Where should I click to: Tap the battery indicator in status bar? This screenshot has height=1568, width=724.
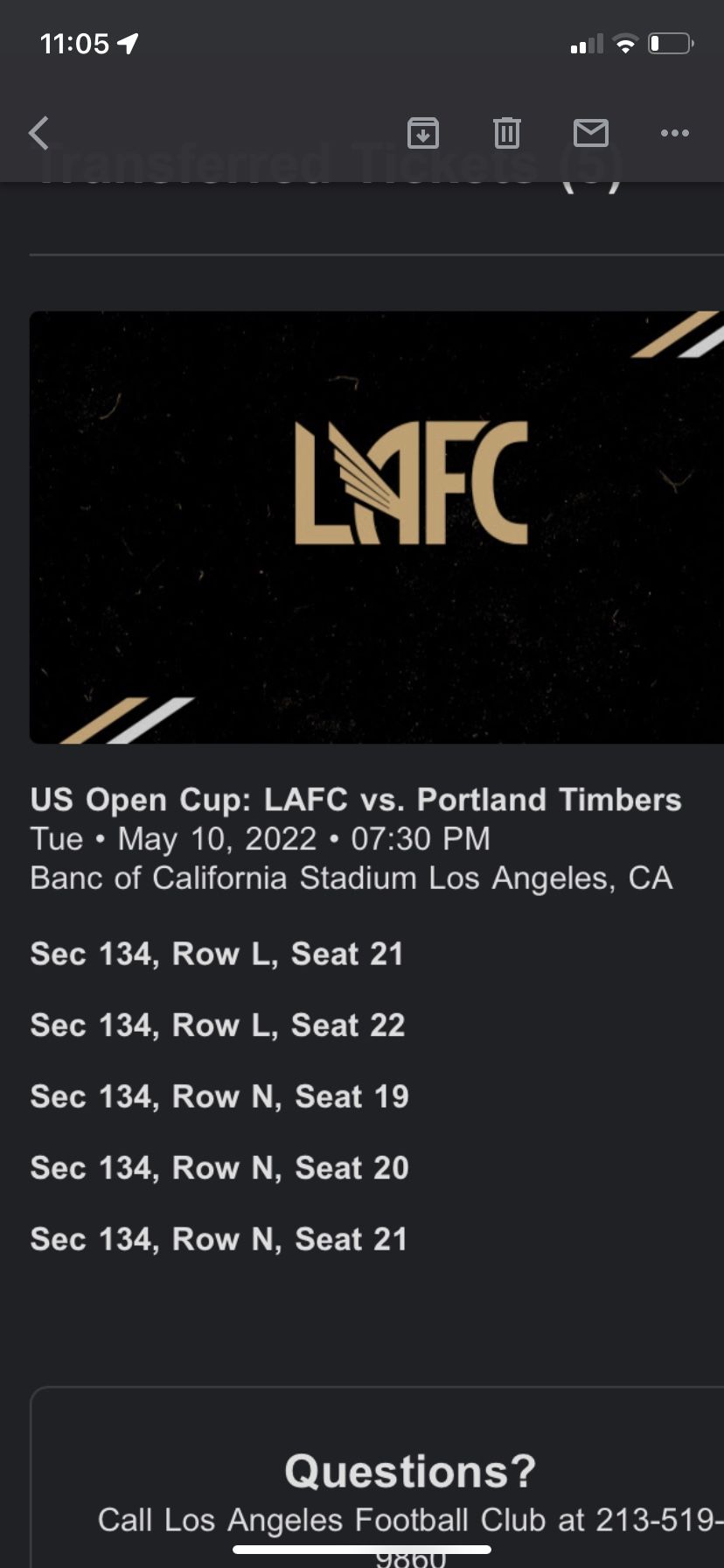pyautogui.click(x=671, y=43)
